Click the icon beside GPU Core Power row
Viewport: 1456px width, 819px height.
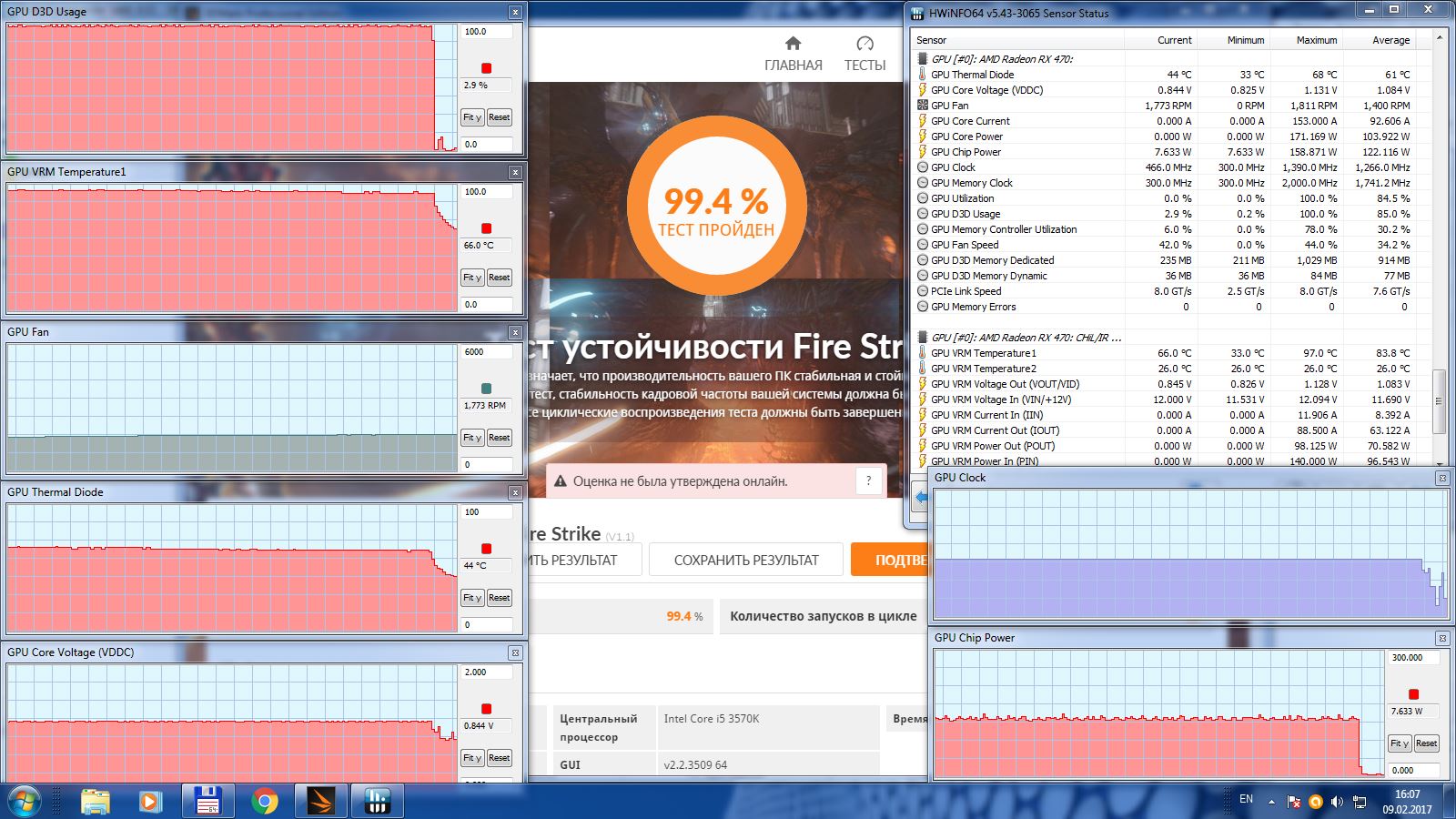922,136
